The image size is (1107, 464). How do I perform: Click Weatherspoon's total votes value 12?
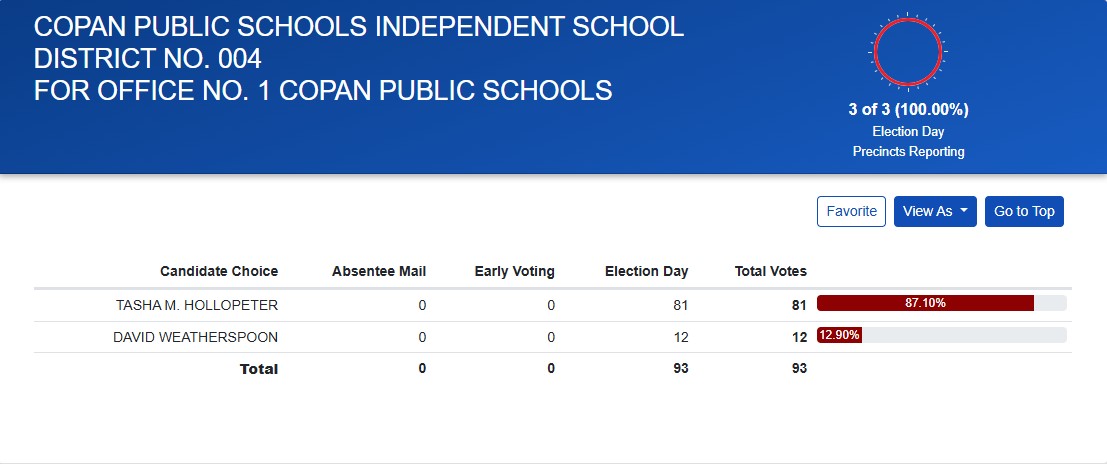(x=799, y=337)
